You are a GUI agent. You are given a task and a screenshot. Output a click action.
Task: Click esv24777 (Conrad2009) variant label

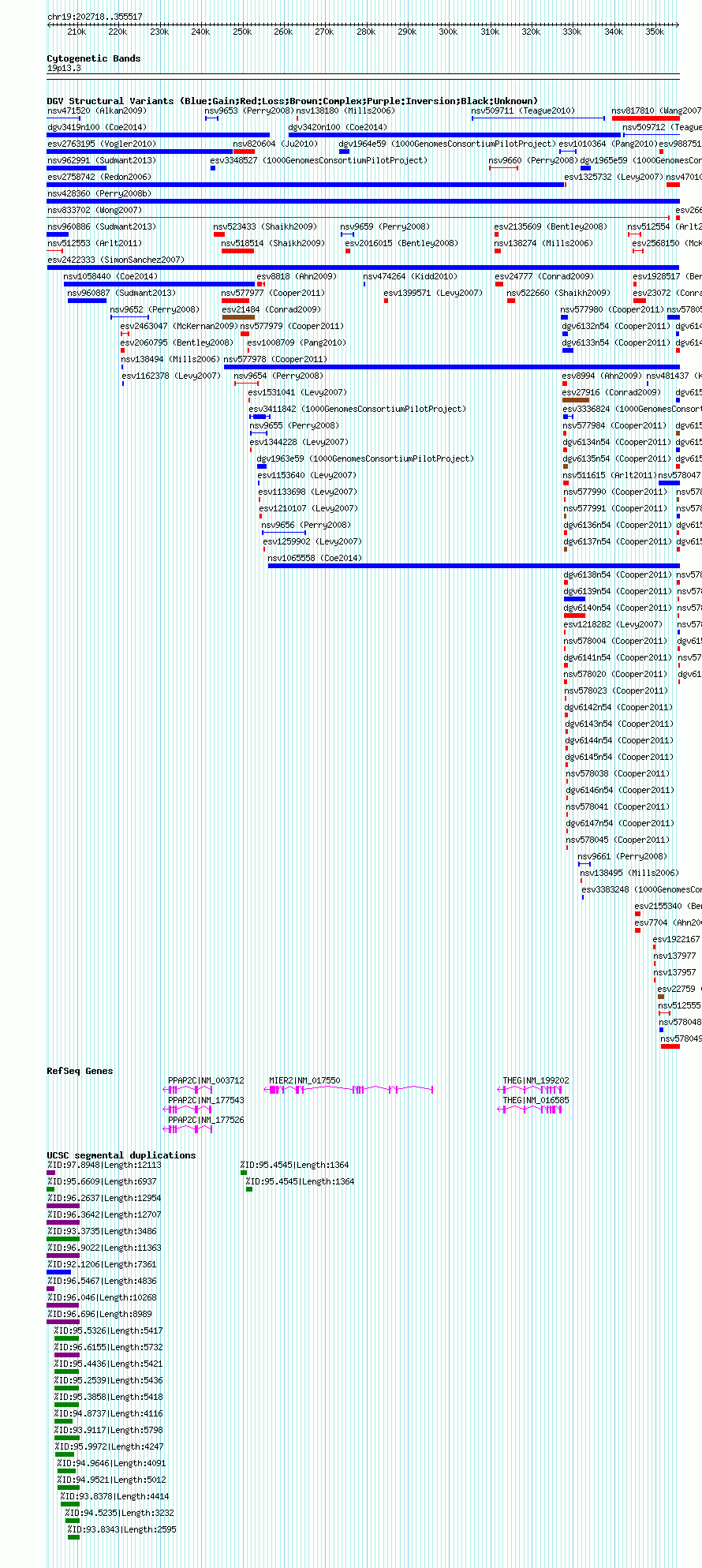(x=544, y=276)
